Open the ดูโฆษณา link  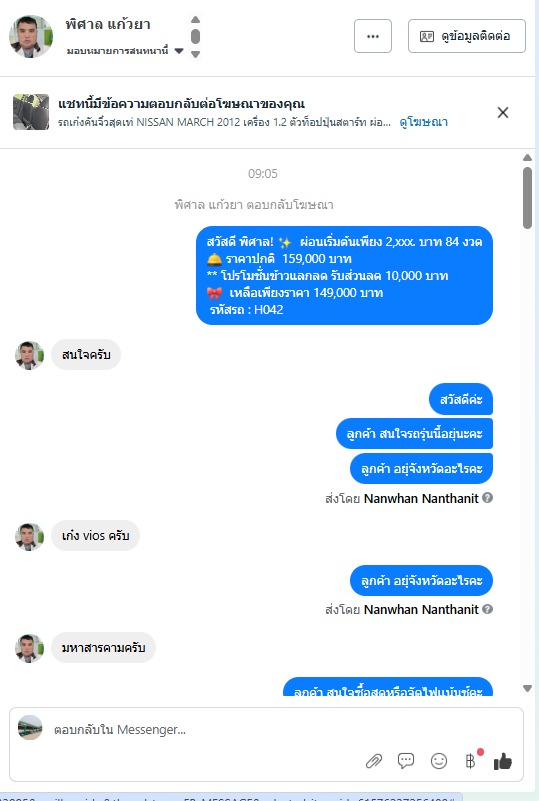coord(424,122)
